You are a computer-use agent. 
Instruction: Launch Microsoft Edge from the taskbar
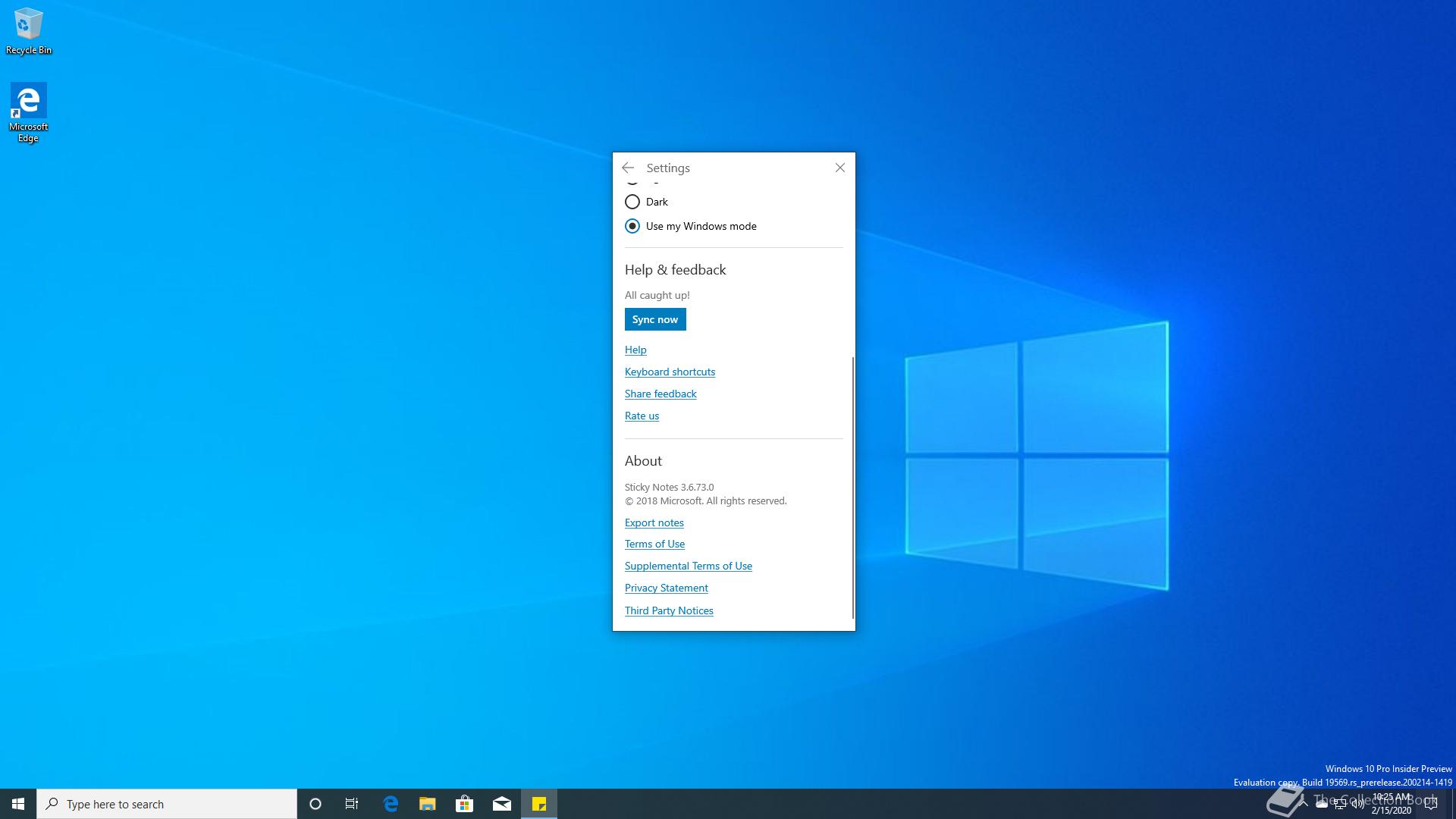[x=391, y=804]
